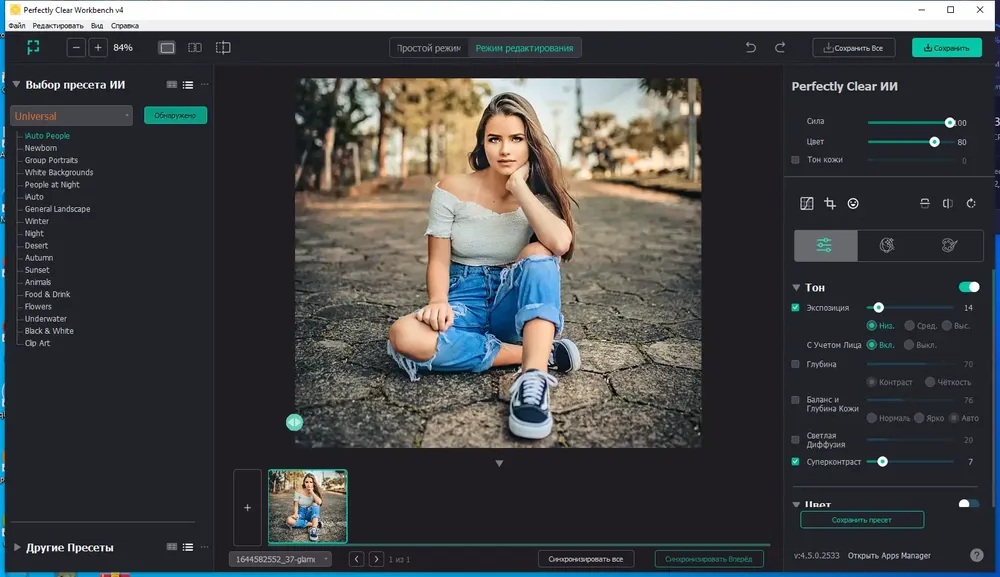The width and height of the screenshot is (1000, 577).
Task: Click the Сохранить пресет button
Action: pyautogui.click(x=862, y=520)
